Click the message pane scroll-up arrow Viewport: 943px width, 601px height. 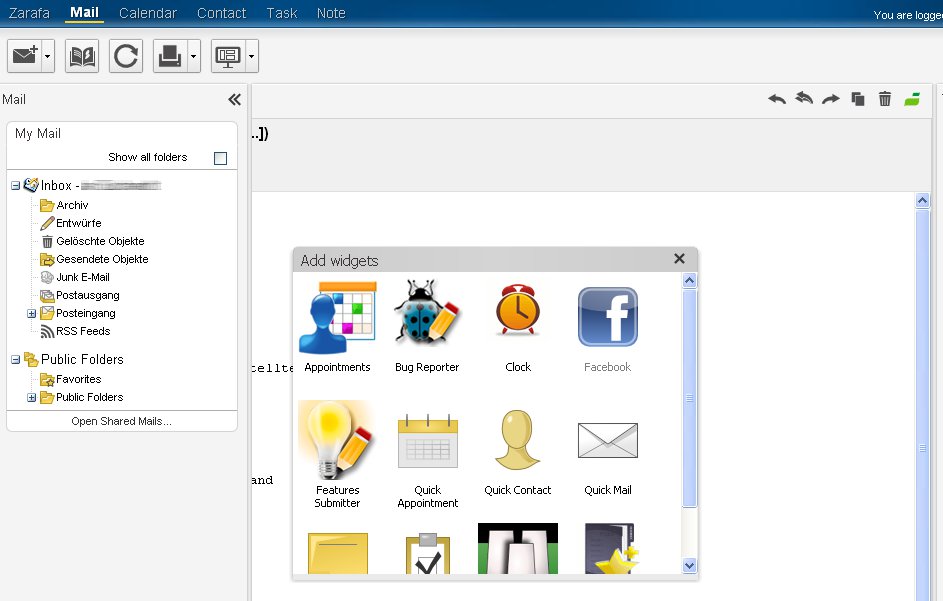[x=923, y=200]
